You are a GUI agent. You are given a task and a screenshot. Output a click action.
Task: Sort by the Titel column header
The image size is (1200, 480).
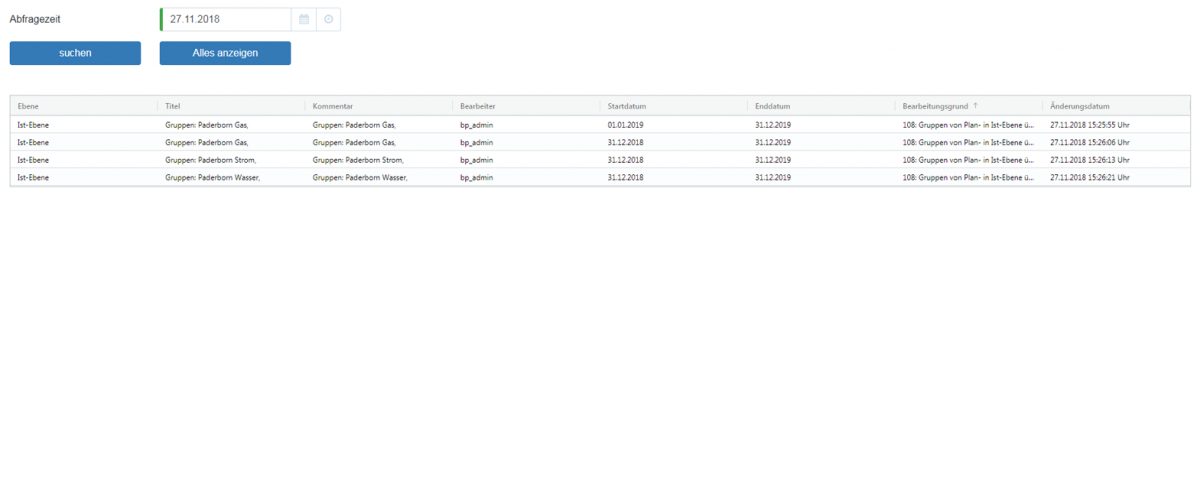[173, 106]
